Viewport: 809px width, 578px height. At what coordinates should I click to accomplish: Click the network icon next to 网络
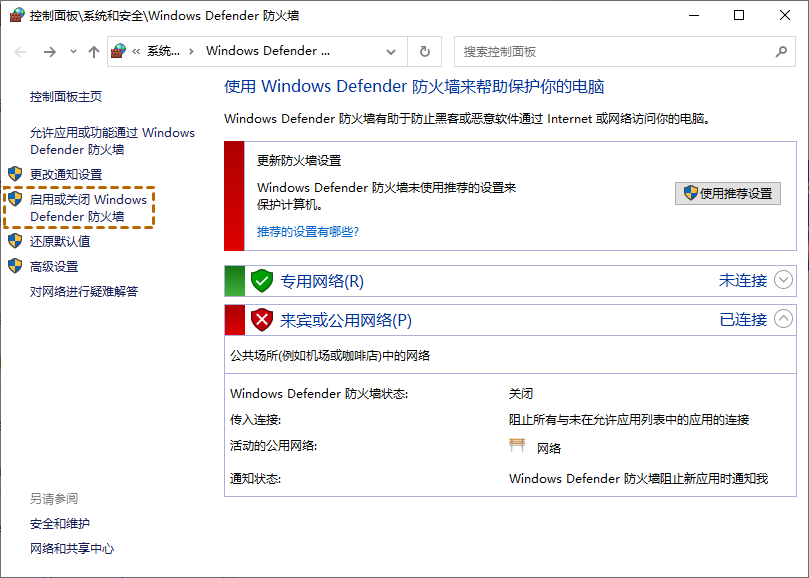tap(517, 445)
